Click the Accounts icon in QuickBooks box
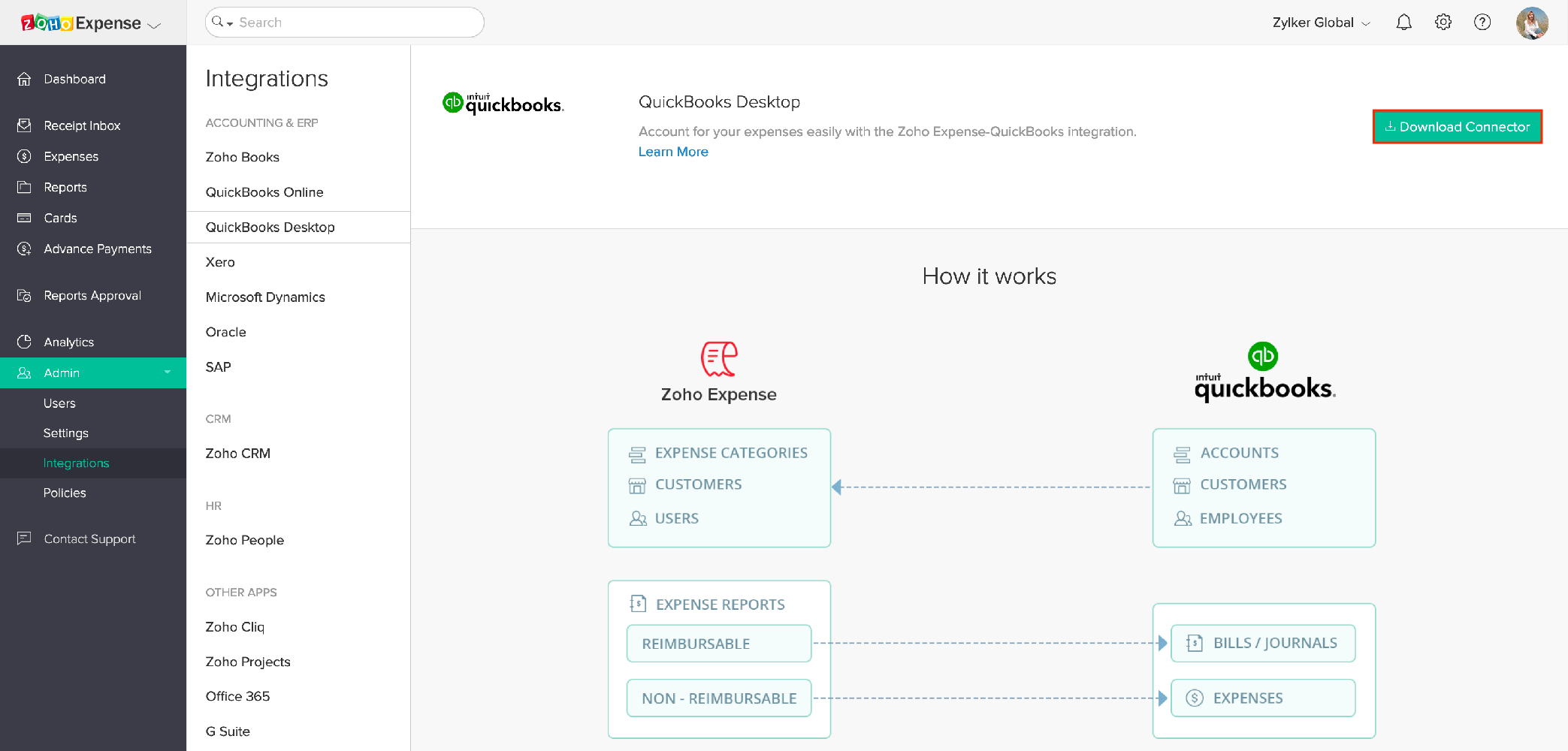The width and height of the screenshot is (1568, 751). tap(1182, 454)
